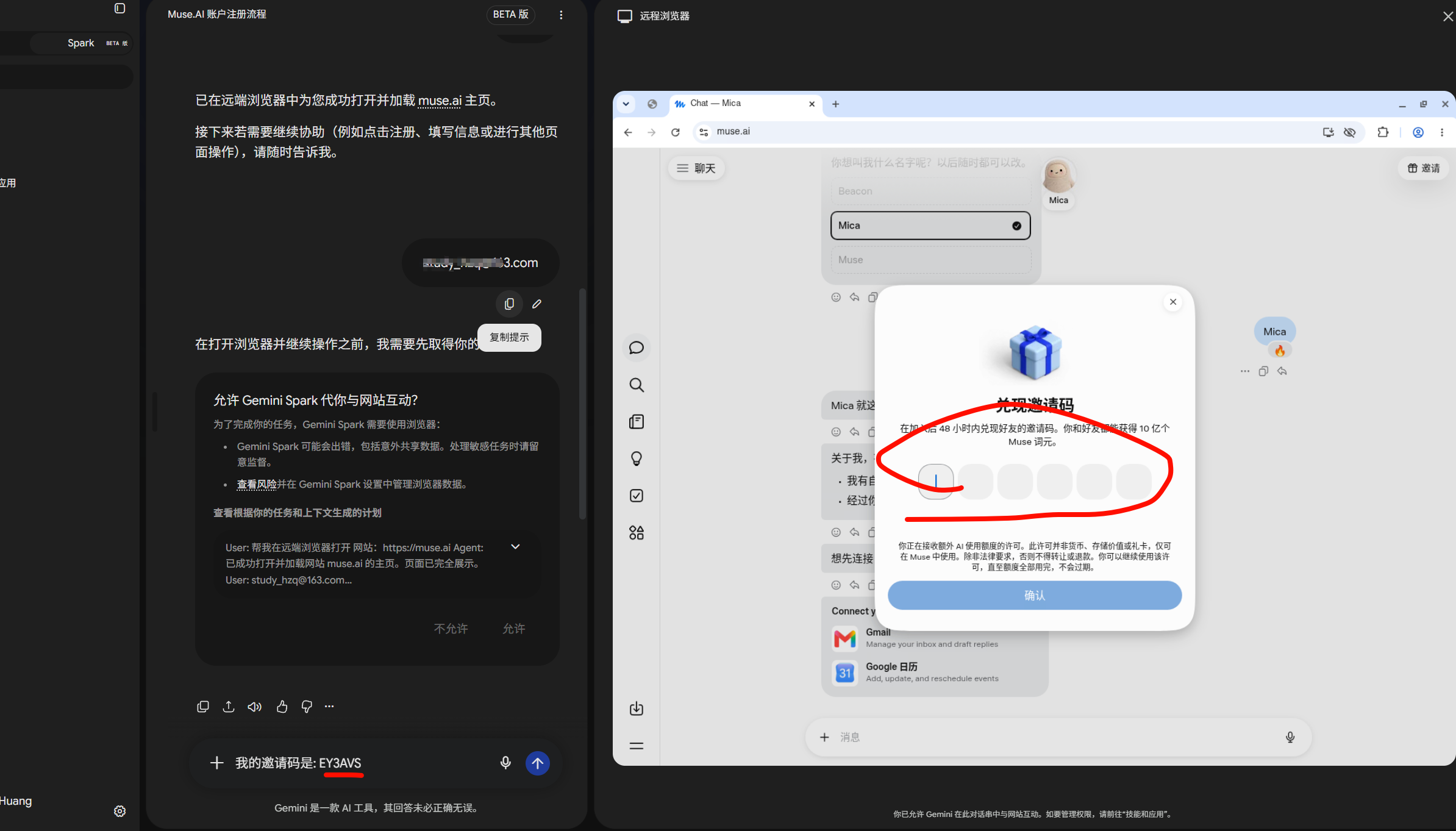This screenshot has width=1456, height=831.
Task: Click the Spark item in Gemini sidebar
Action: tap(80, 43)
